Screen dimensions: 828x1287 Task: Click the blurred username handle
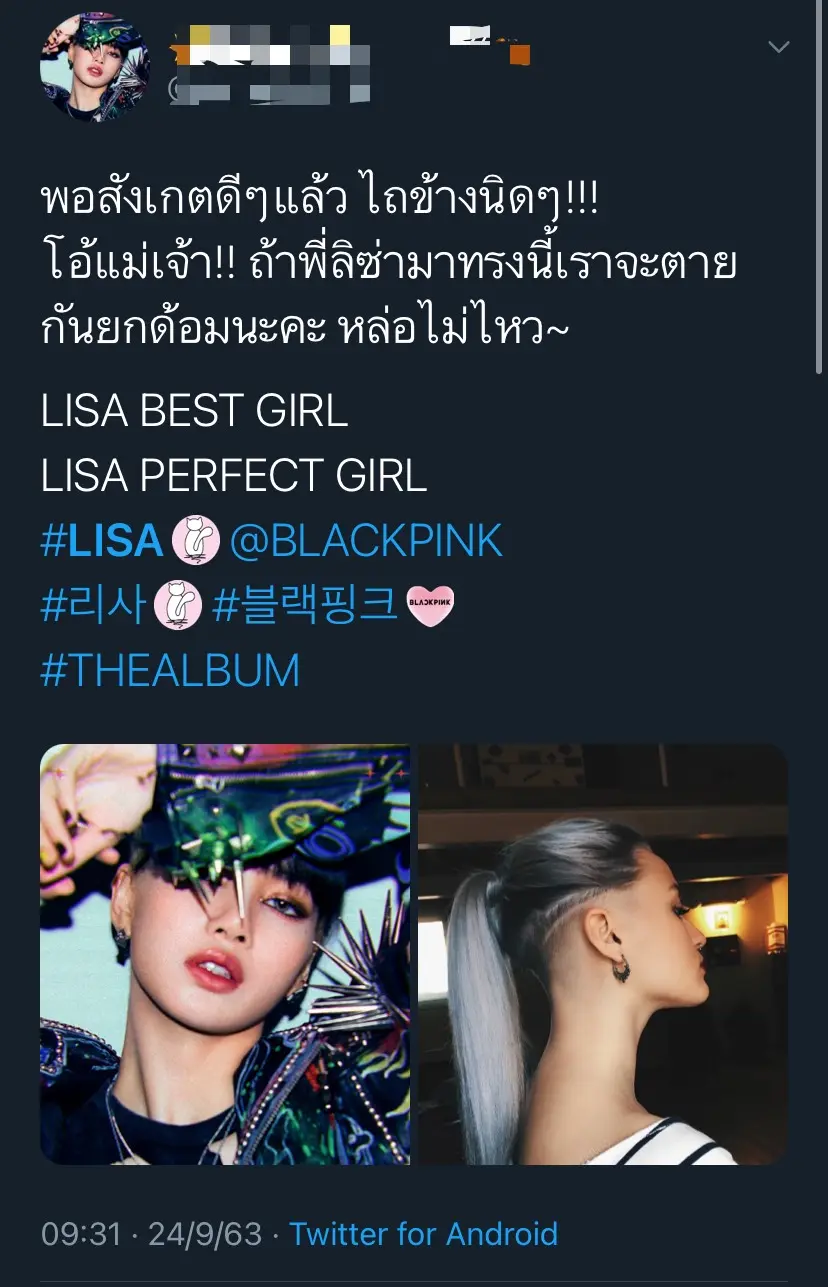268,90
